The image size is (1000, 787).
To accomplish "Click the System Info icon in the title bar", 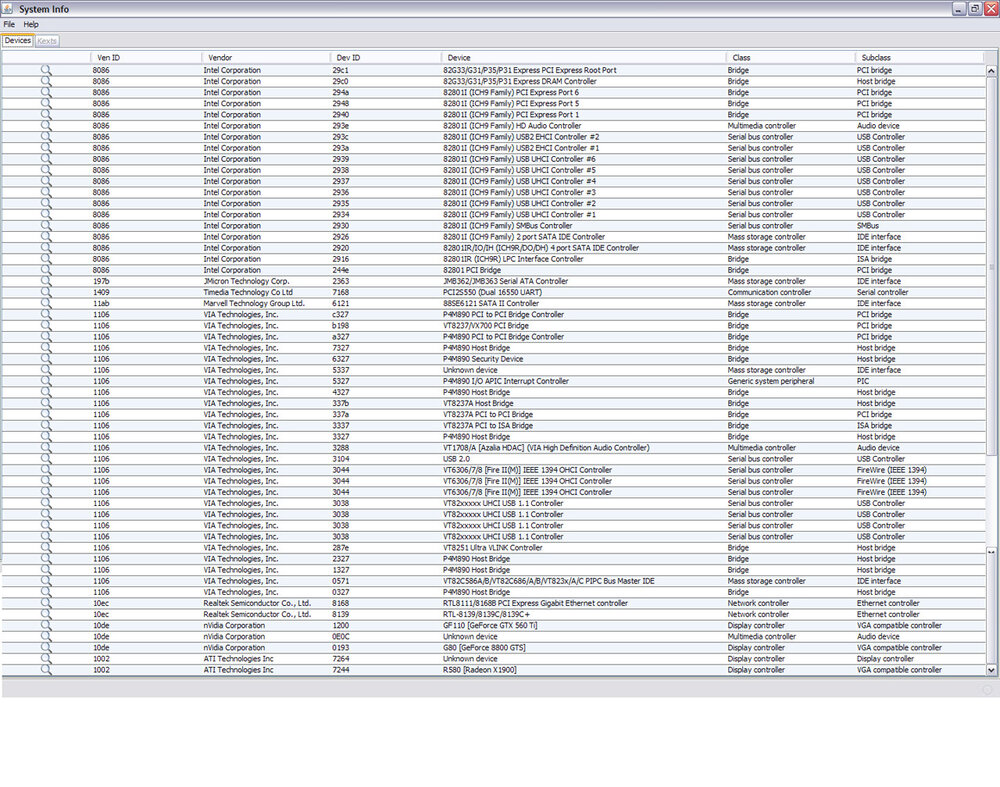I will 8,9.
